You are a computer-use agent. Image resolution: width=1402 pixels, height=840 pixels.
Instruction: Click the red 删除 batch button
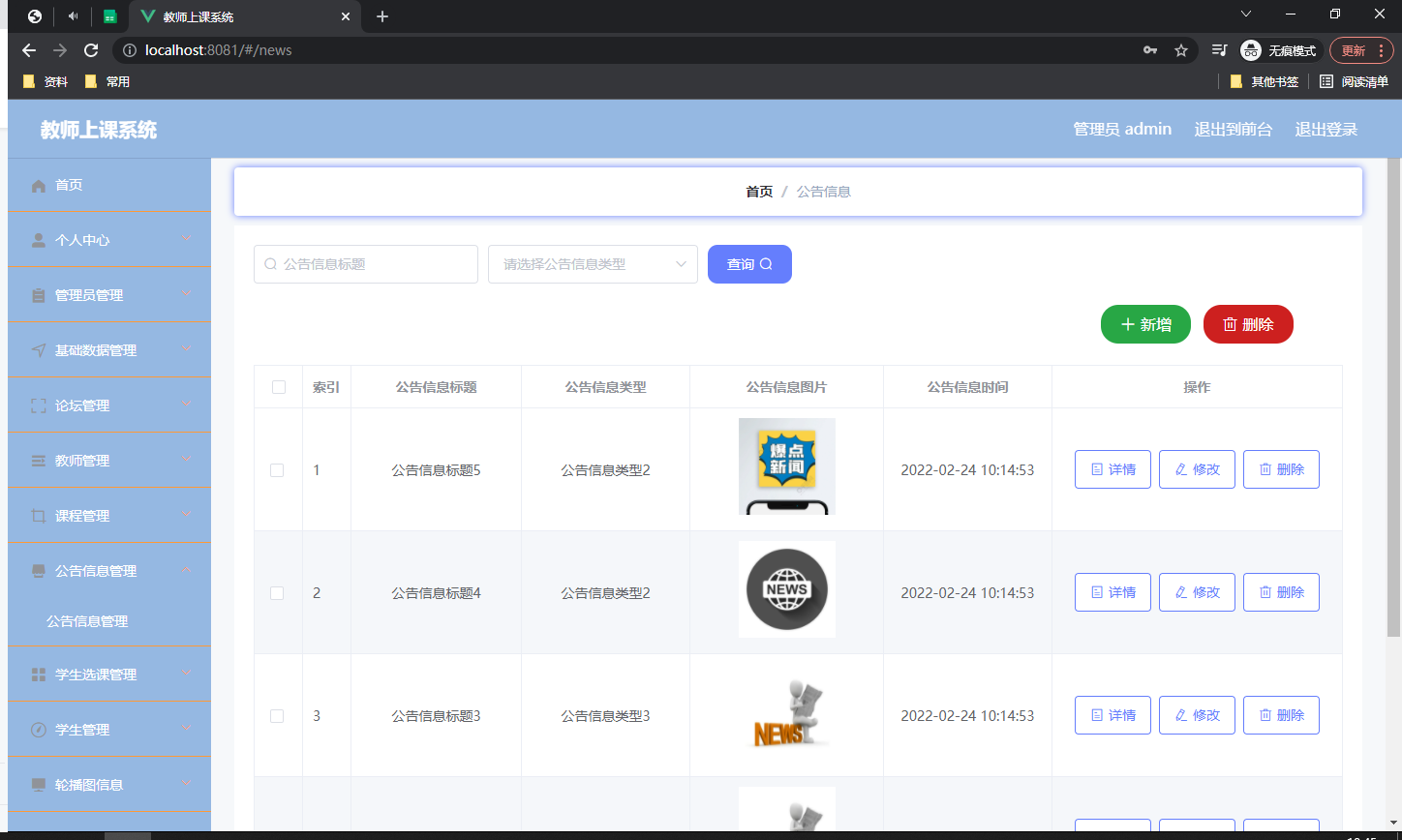click(x=1248, y=324)
